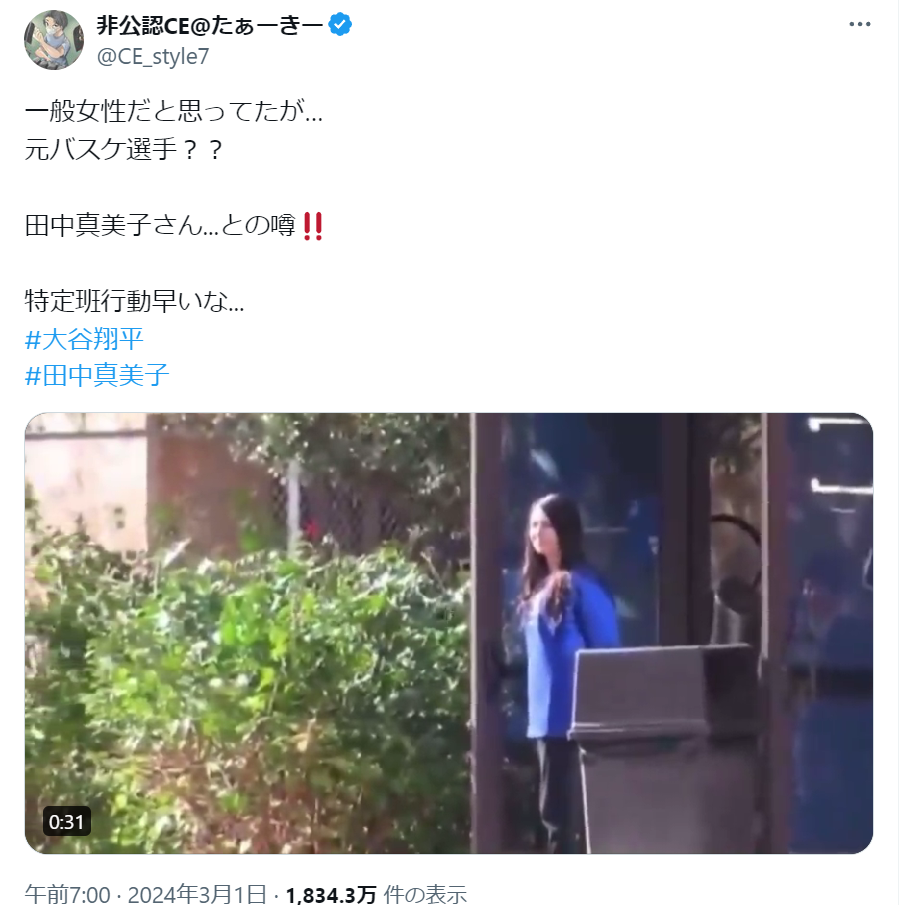
Task: Click the display name 非公認CE@たぁーきー
Action: point(210,26)
